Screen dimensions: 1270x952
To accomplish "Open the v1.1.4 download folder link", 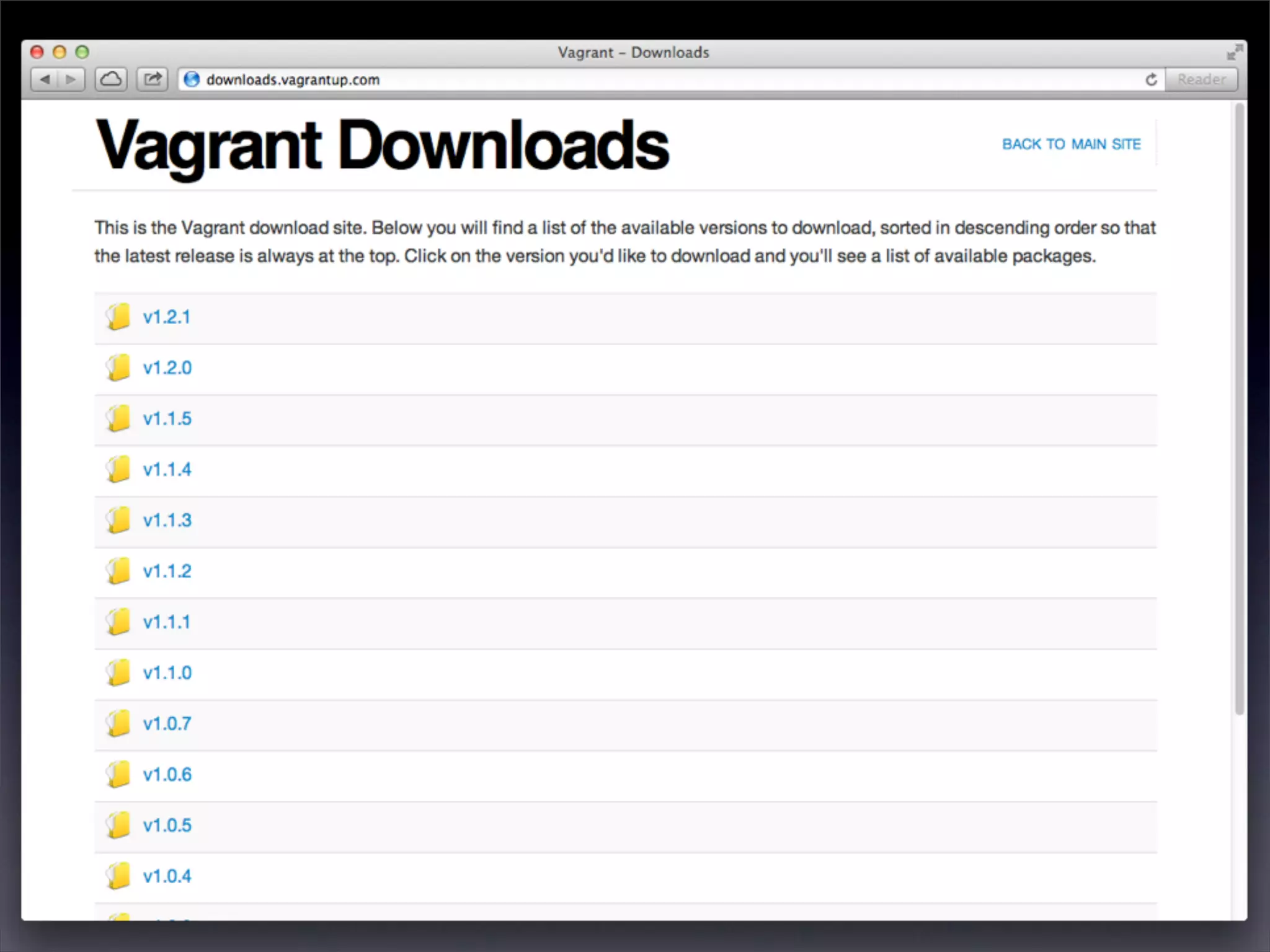I will click(x=167, y=469).
